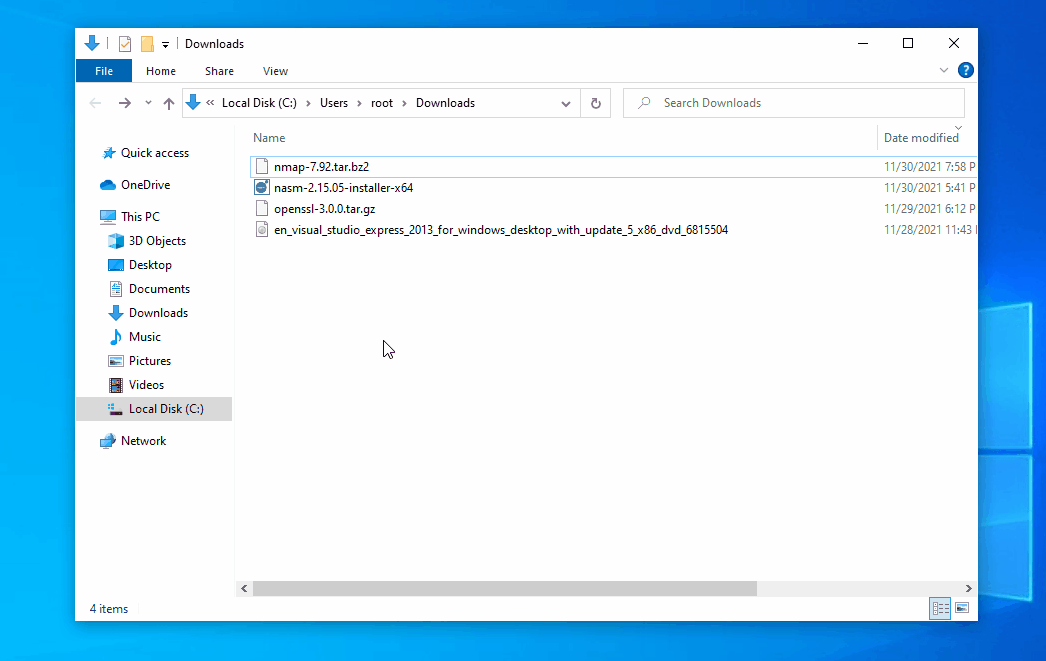Open the recent locations dropdown arrow

[148, 103]
